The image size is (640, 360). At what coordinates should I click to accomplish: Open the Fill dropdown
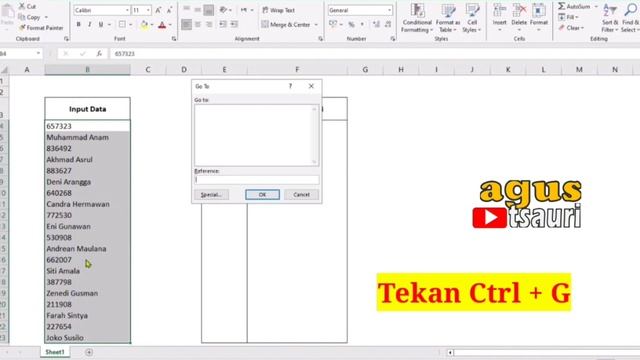[568, 17]
